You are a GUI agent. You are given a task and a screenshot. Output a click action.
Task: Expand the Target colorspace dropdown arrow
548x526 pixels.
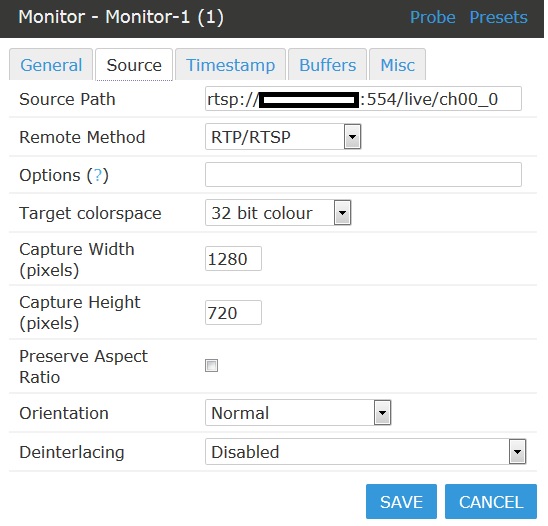(x=342, y=213)
